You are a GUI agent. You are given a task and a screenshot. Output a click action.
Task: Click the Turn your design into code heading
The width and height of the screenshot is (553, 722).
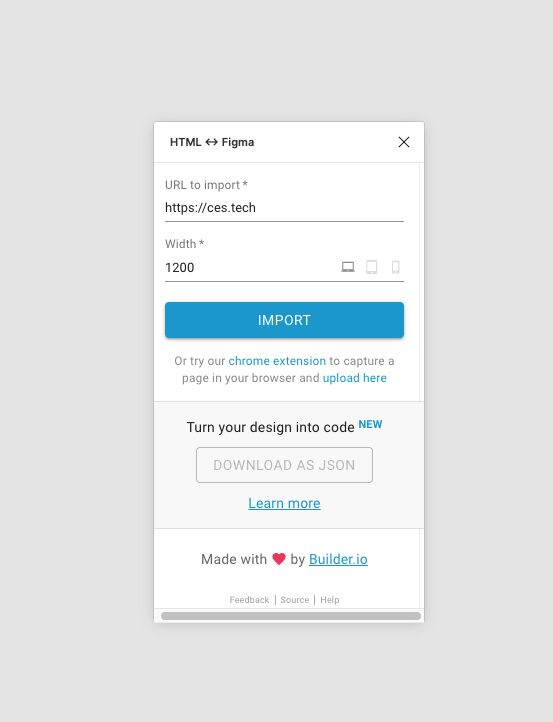click(270, 427)
